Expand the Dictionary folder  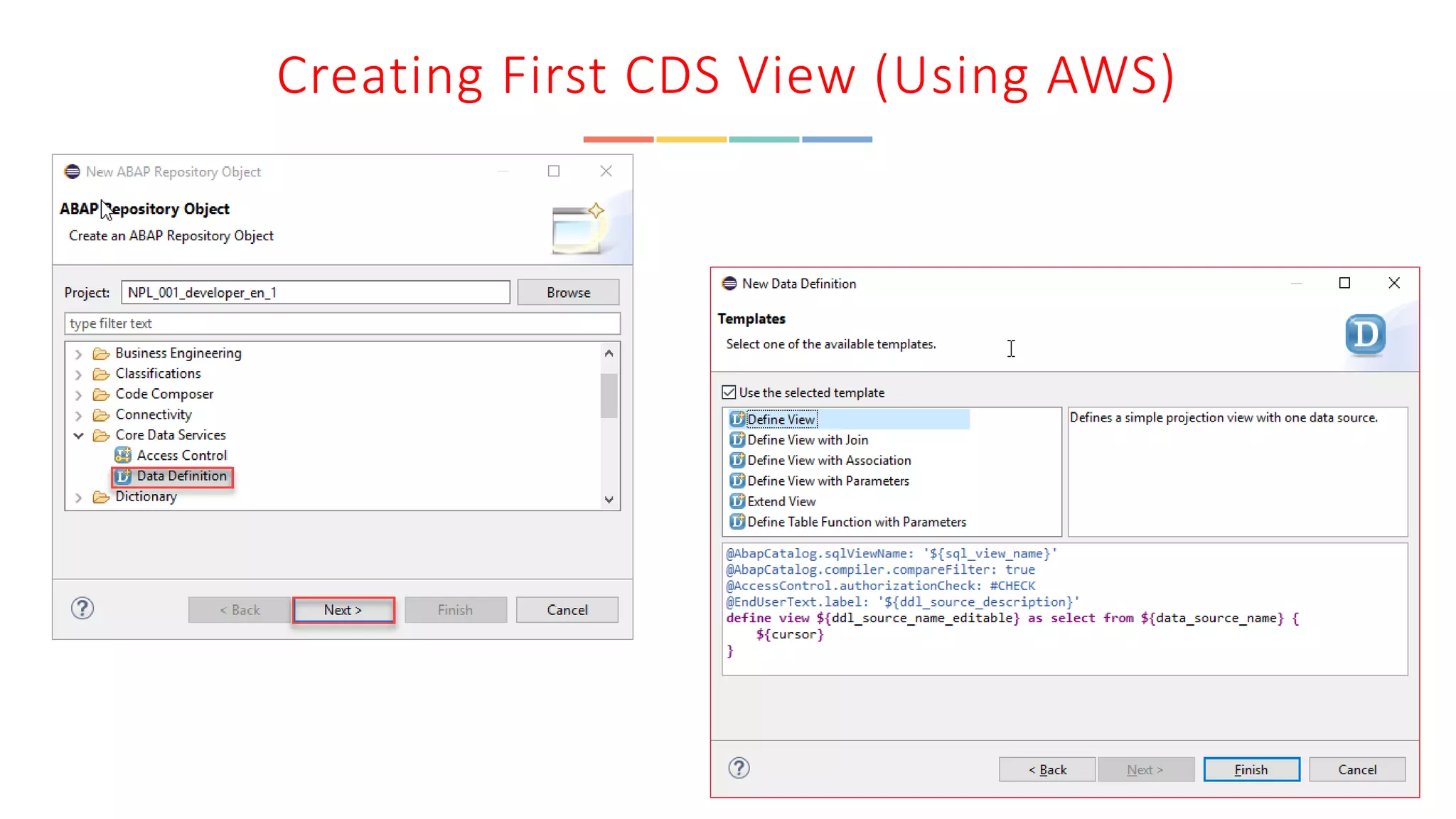[79, 497]
